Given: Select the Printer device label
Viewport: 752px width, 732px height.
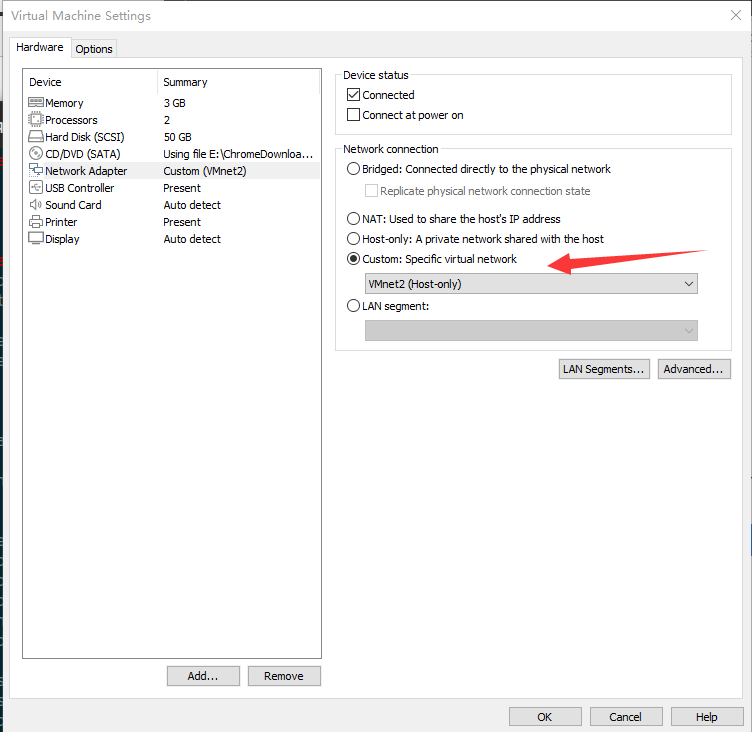Looking at the screenshot, I should click(61, 222).
